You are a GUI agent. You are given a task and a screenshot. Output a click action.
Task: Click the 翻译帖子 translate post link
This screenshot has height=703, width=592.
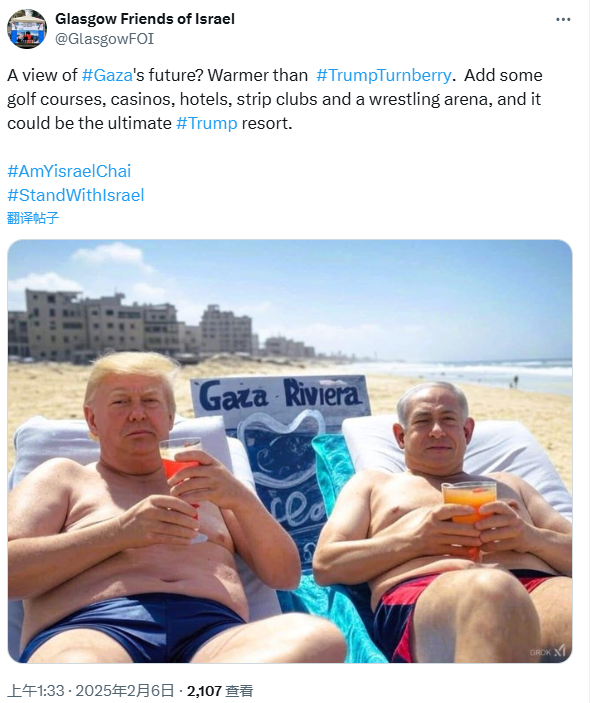coord(33,218)
